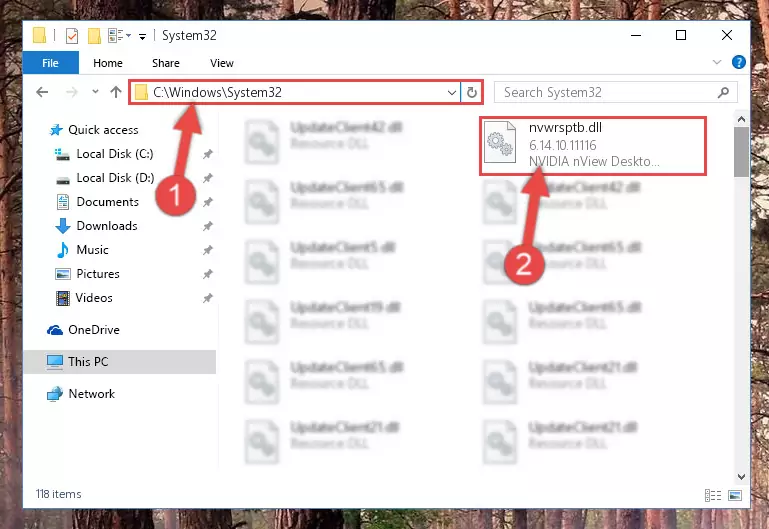Minimize the System32 window
Image resolution: width=769 pixels, height=529 pixels.
636,35
